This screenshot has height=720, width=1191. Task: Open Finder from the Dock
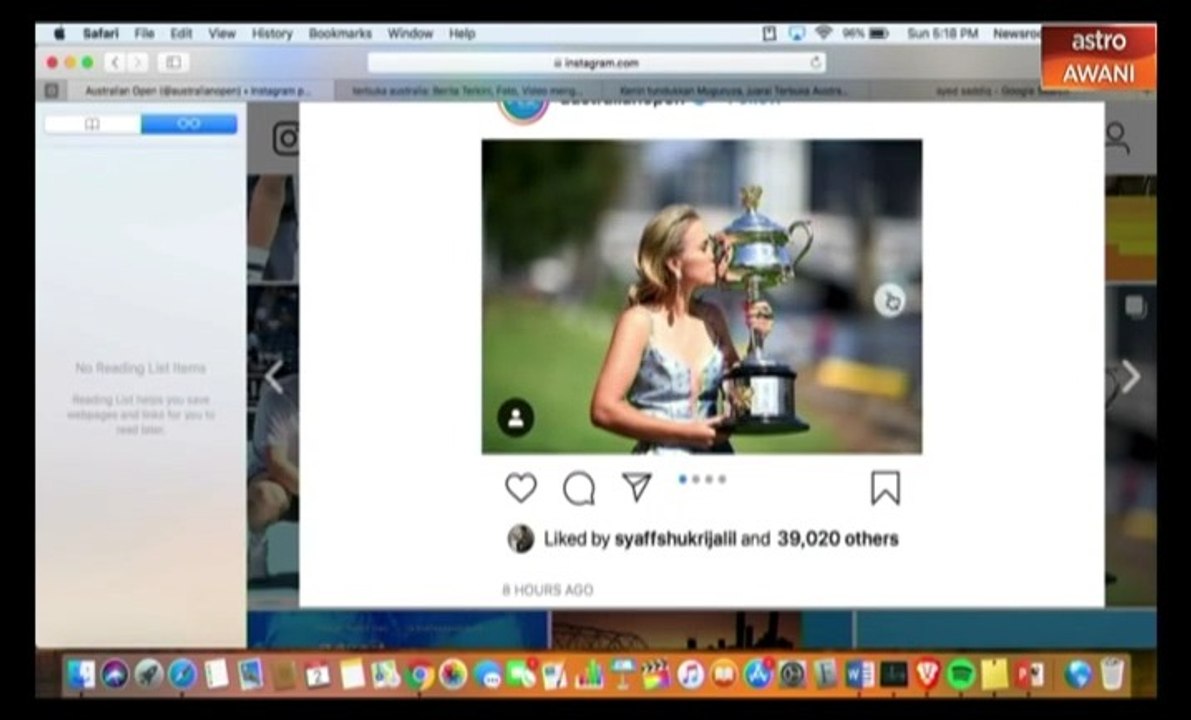(x=81, y=674)
